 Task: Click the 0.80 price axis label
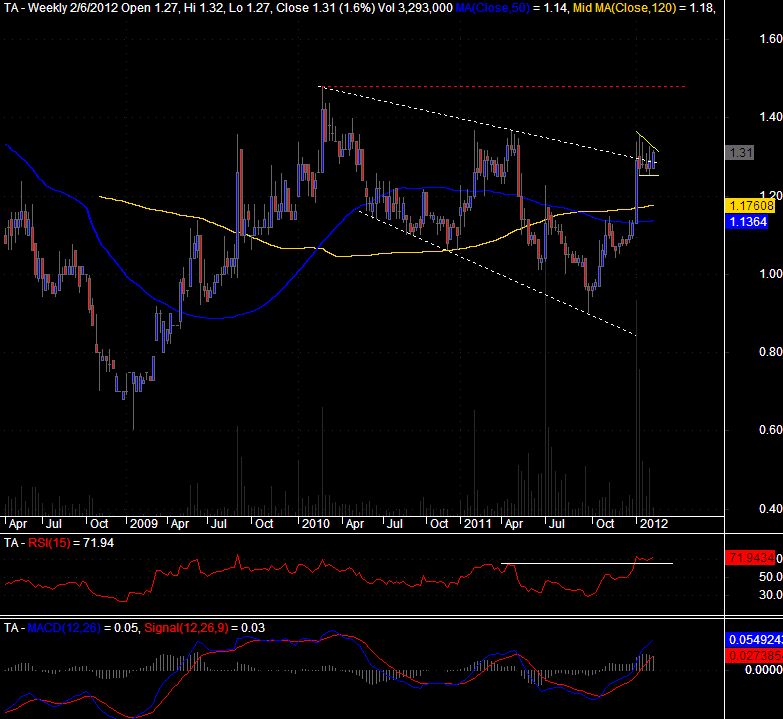click(x=771, y=352)
